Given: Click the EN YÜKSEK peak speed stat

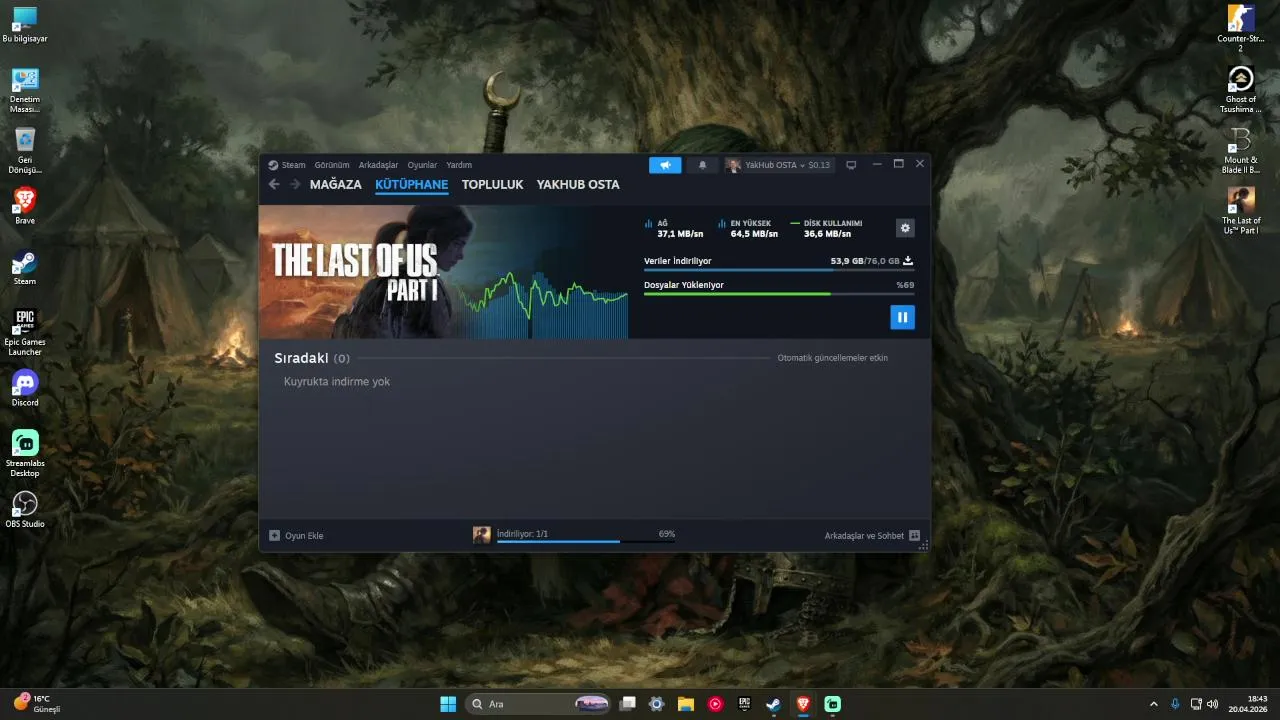Looking at the screenshot, I should click(748, 228).
